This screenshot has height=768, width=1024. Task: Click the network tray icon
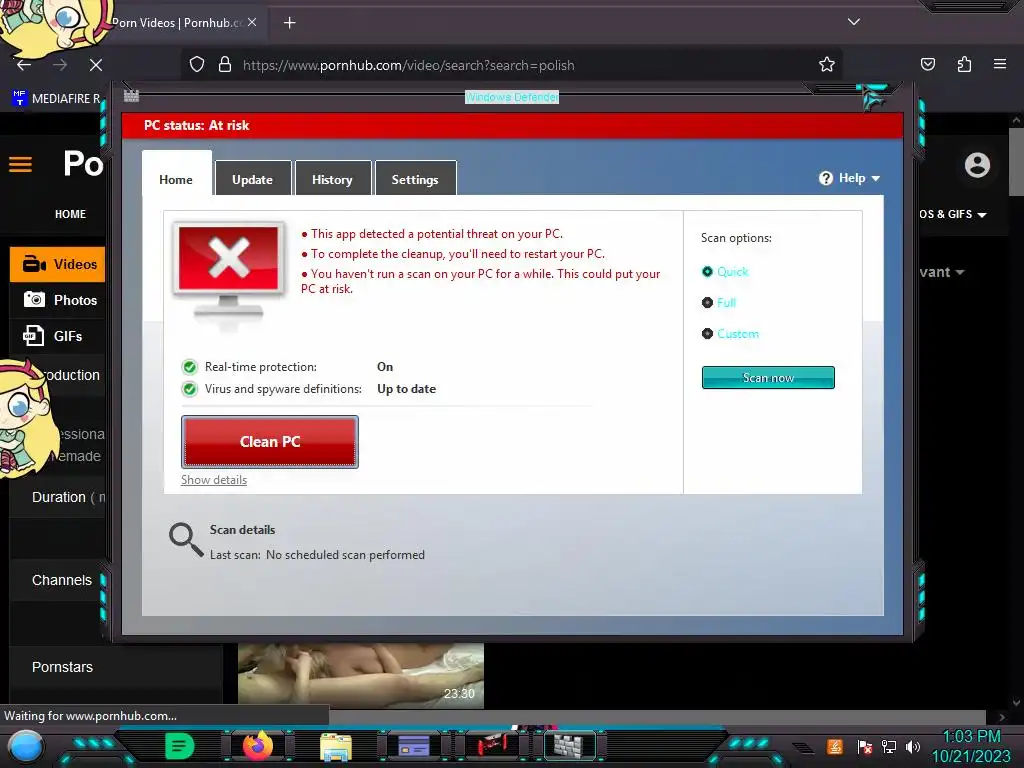click(x=889, y=747)
